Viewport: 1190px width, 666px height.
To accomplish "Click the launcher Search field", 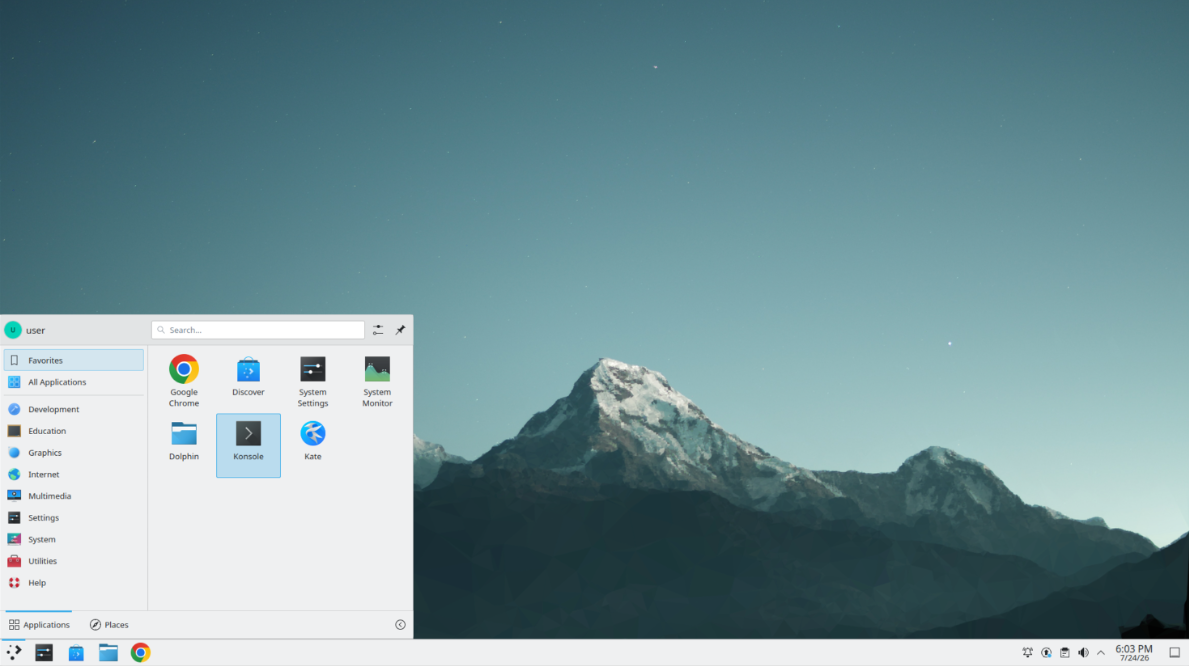I will (258, 330).
